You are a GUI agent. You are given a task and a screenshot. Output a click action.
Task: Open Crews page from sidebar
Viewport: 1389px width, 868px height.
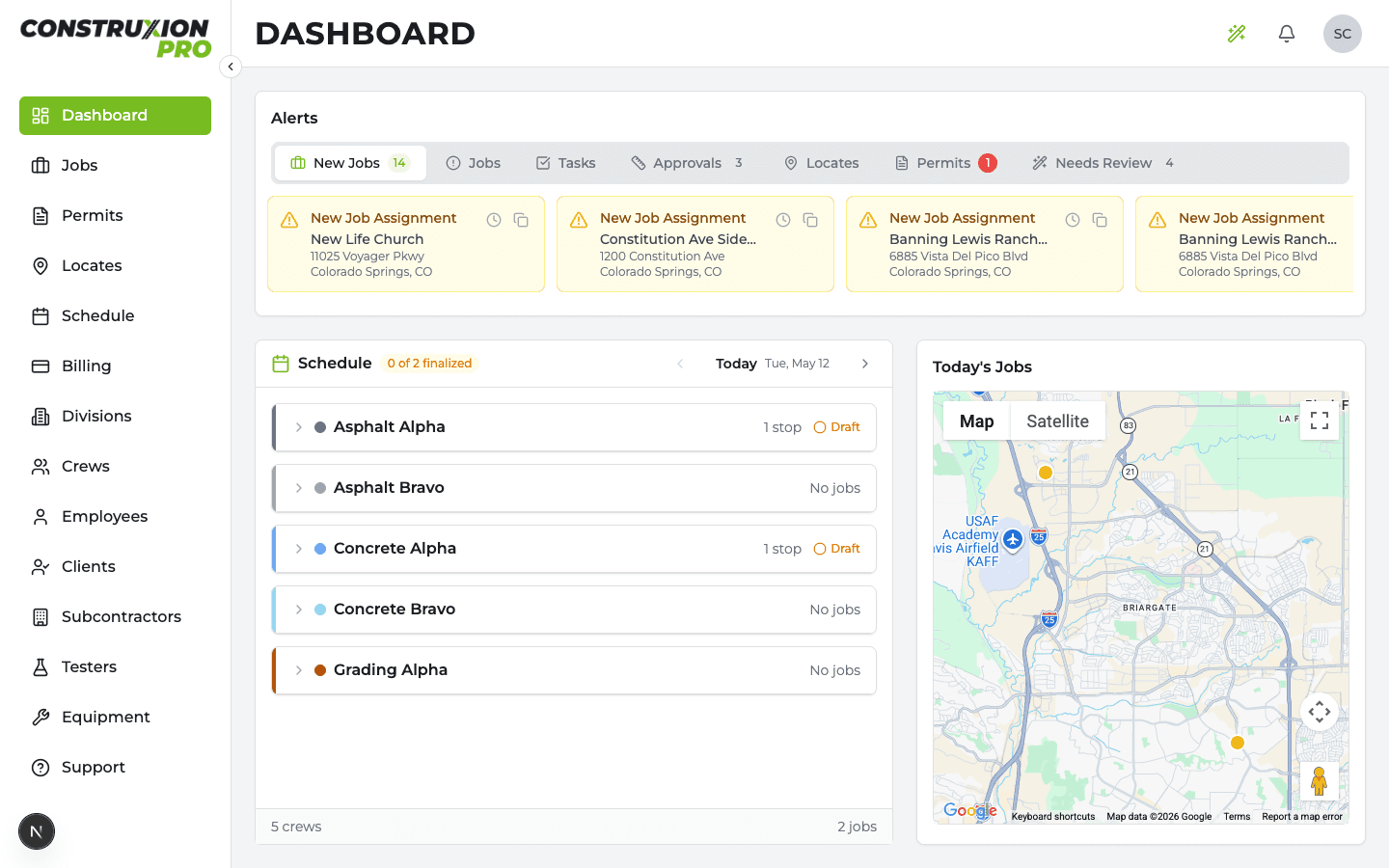click(x=115, y=467)
